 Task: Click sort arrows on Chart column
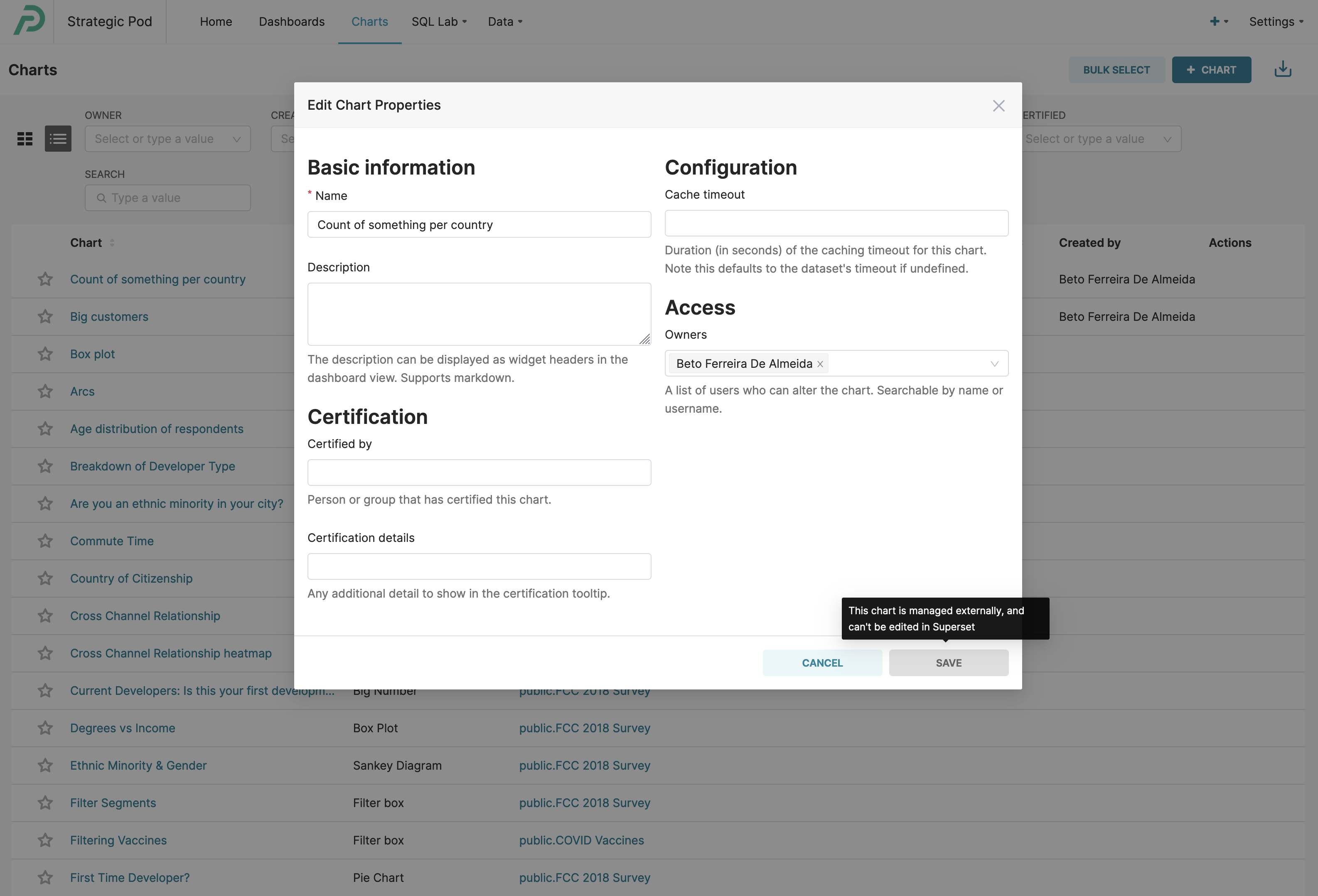click(x=112, y=243)
